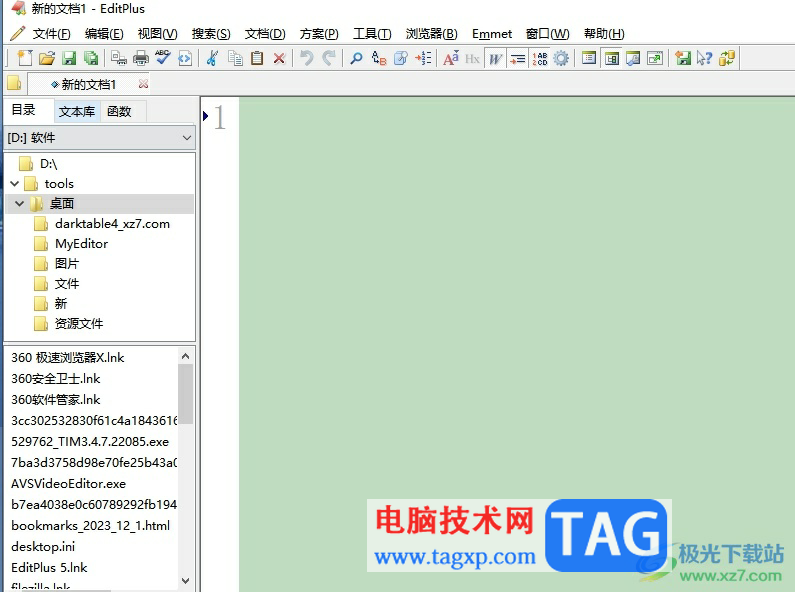Toggle Word Wrap W icon
The width and height of the screenshot is (795, 592).
[x=495, y=58]
